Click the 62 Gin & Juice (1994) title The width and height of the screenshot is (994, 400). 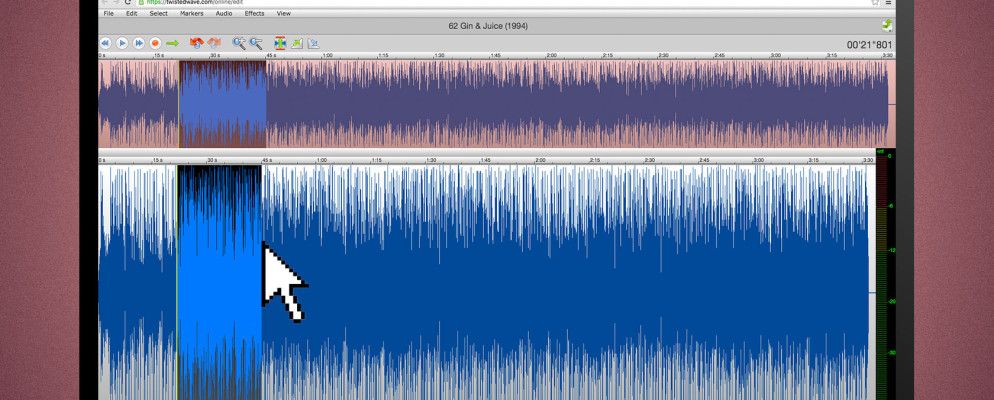487,26
